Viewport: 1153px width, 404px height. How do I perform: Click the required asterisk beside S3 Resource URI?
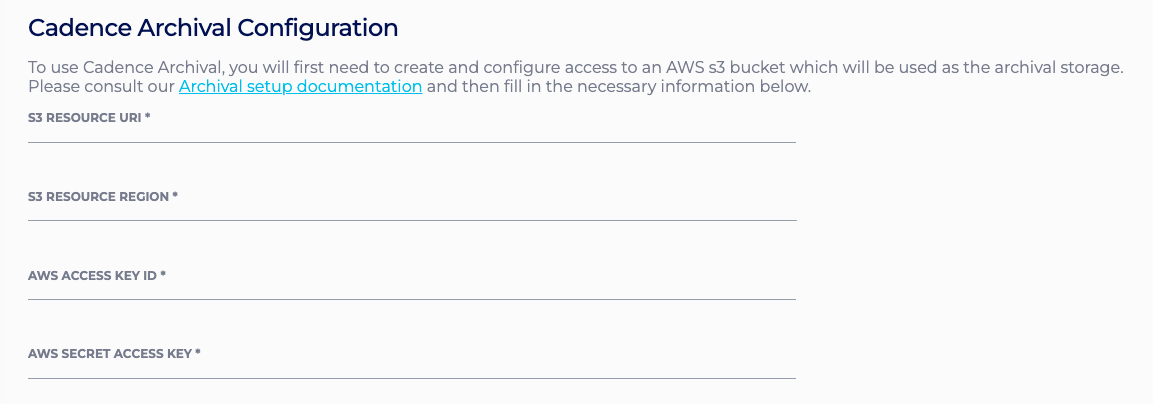click(x=148, y=118)
